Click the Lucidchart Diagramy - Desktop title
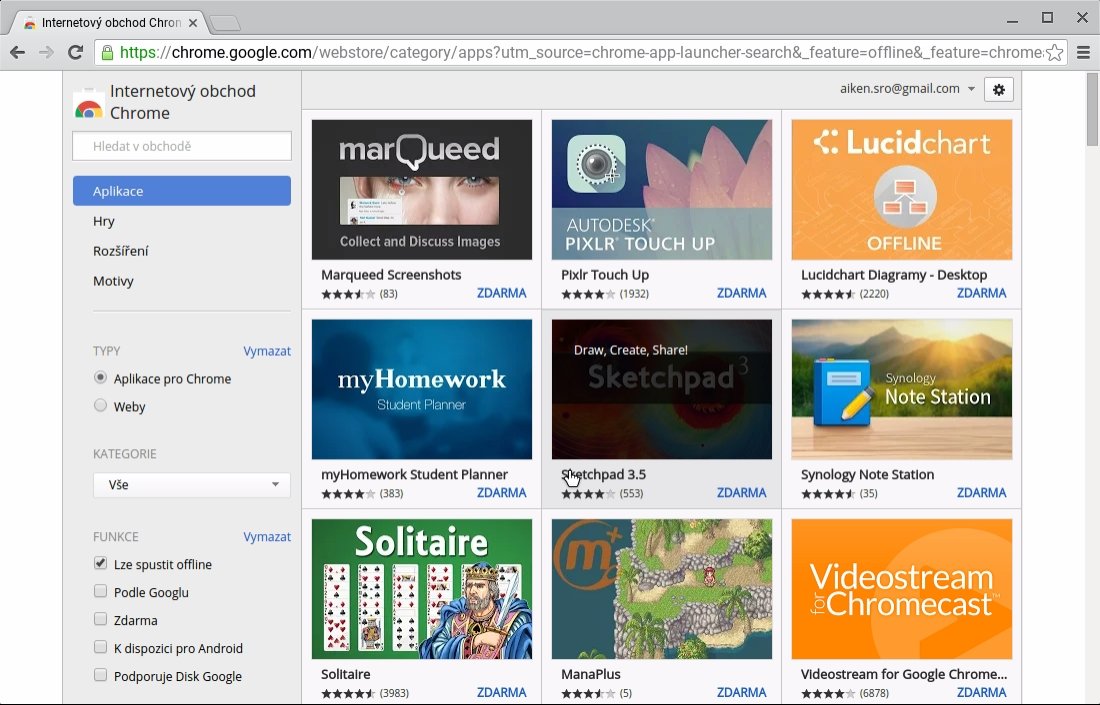The width and height of the screenshot is (1100, 705). tap(894, 275)
